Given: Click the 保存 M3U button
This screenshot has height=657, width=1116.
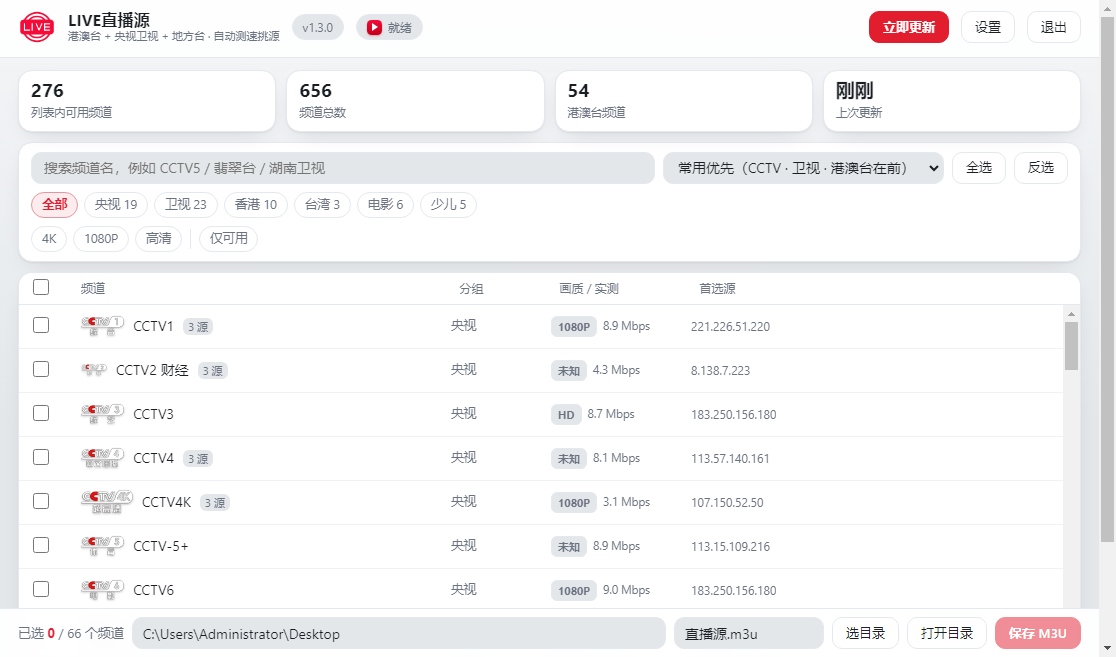Looking at the screenshot, I should 1038,634.
